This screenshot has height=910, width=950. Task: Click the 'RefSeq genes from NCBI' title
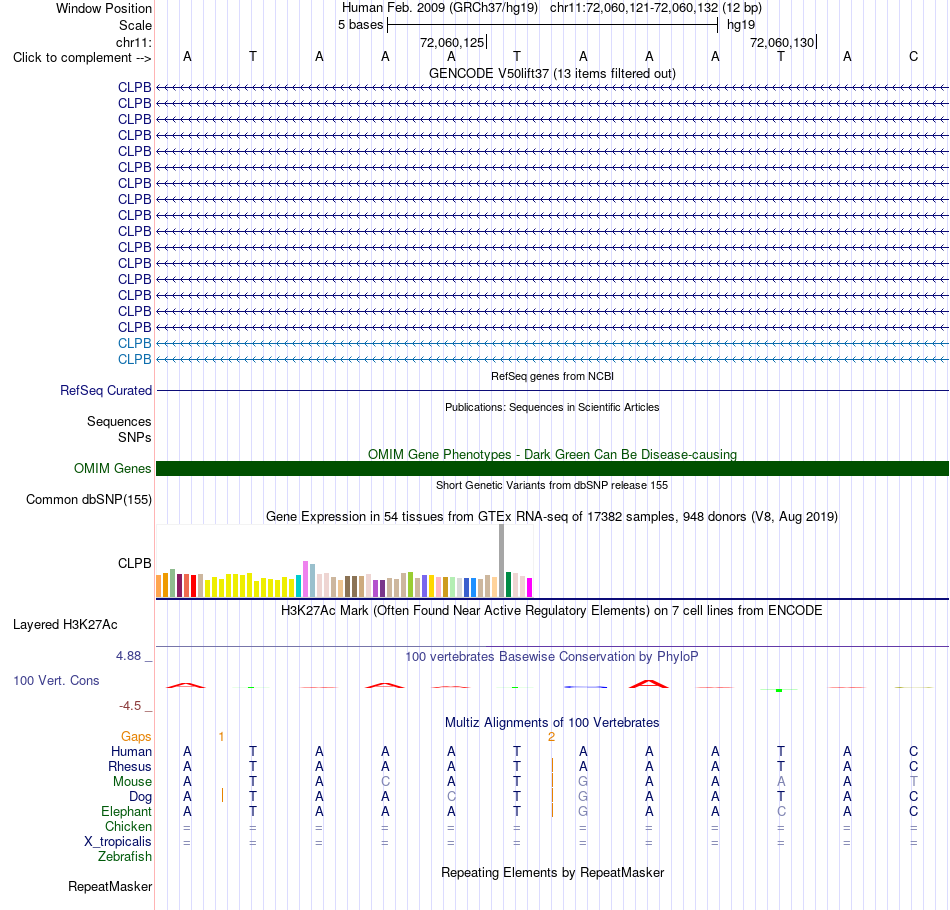click(x=552, y=376)
